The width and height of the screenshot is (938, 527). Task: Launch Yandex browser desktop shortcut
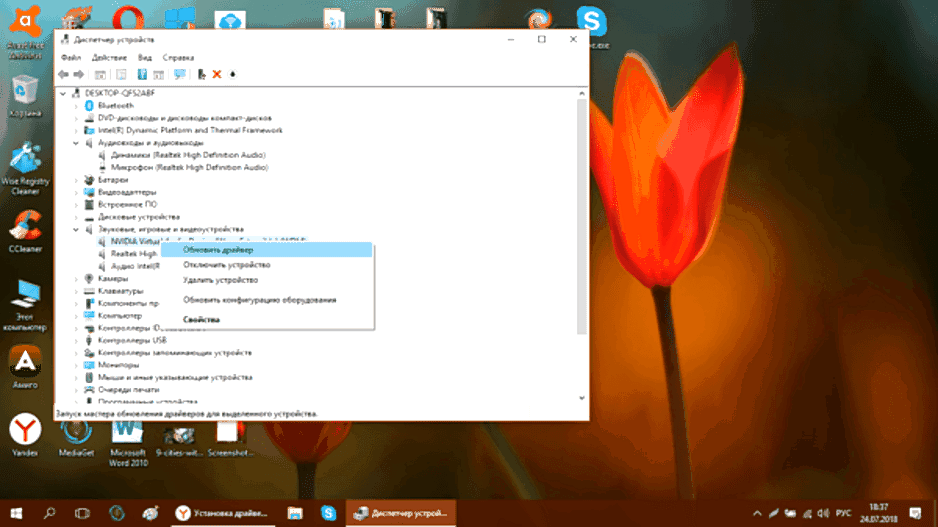pos(24,432)
